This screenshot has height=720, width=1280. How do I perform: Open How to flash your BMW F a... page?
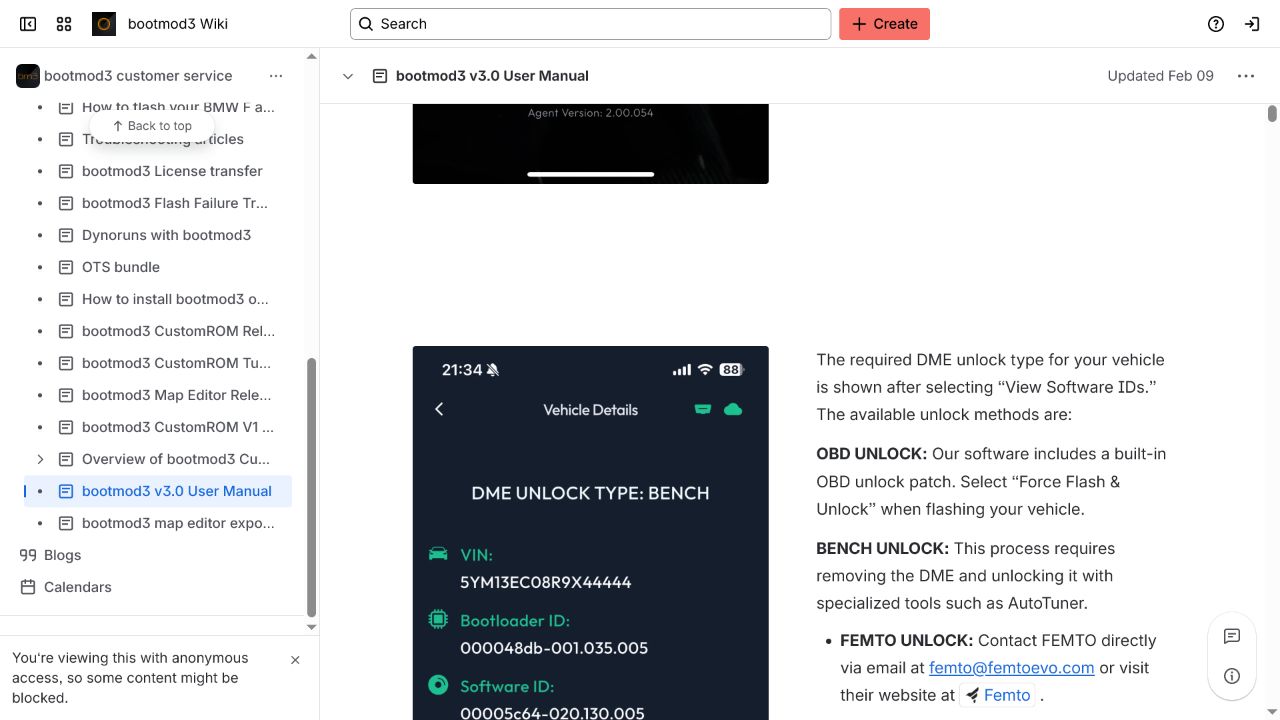[x=178, y=107]
